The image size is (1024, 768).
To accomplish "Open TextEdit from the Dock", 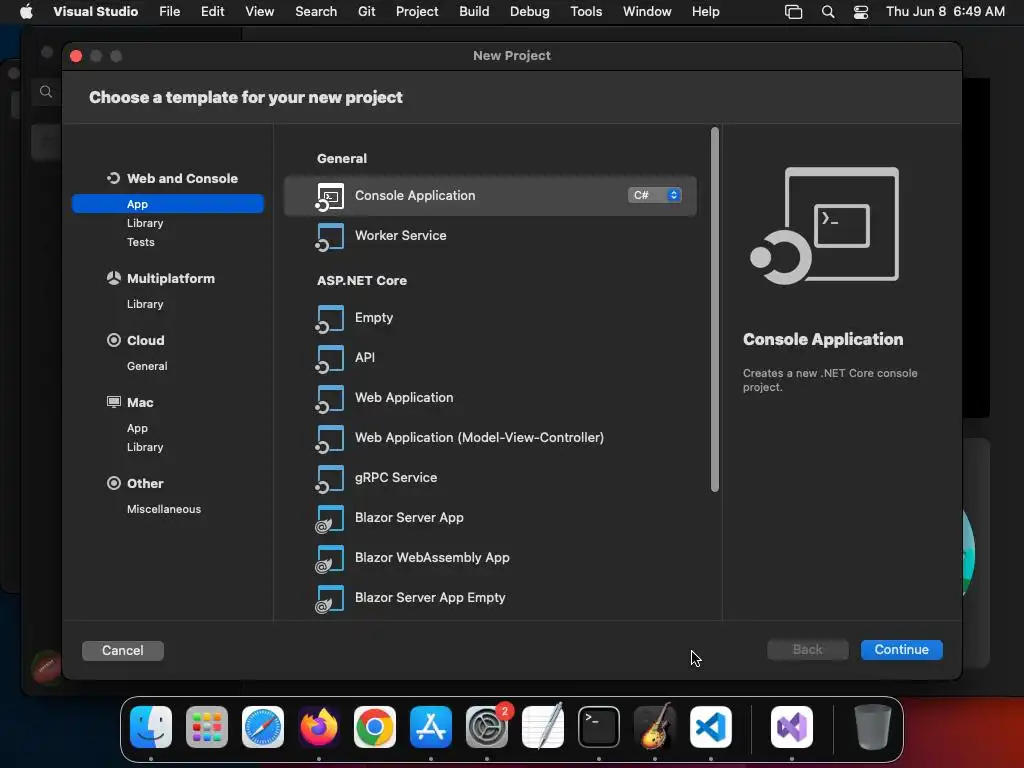I will click(x=543, y=727).
